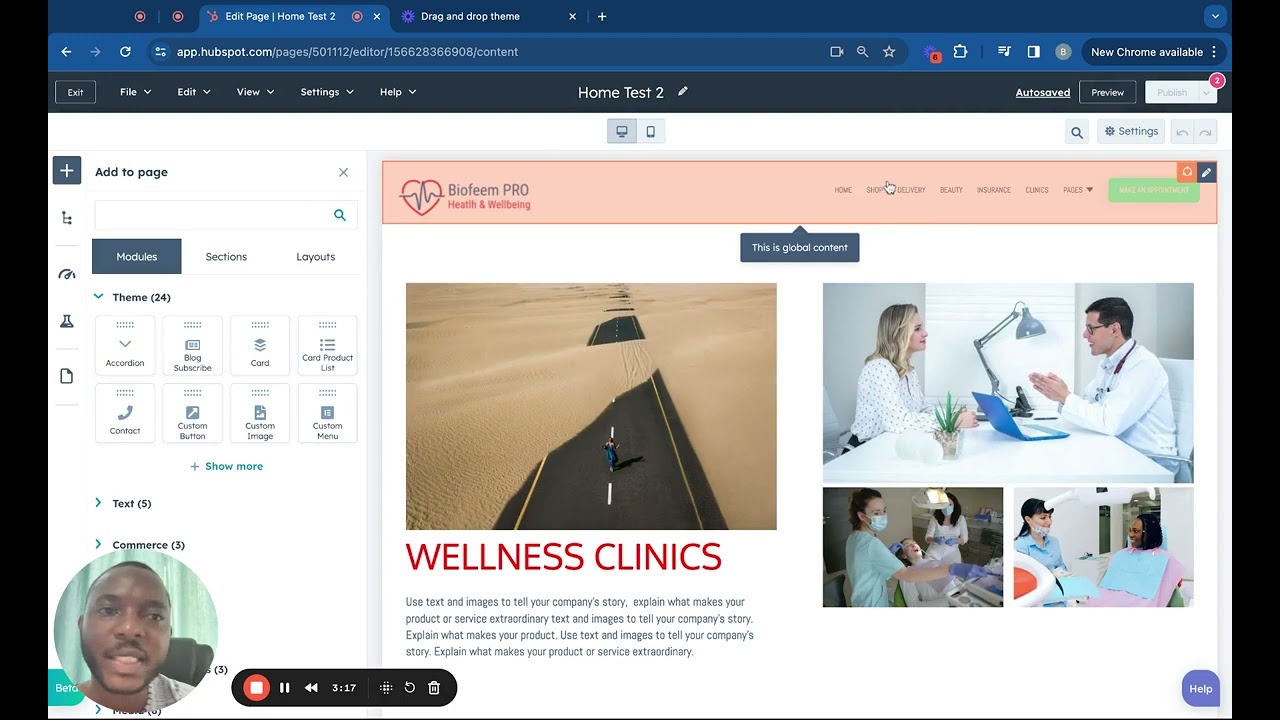The height and width of the screenshot is (720, 1280).
Task: Select the Contact module
Action: [x=125, y=414]
